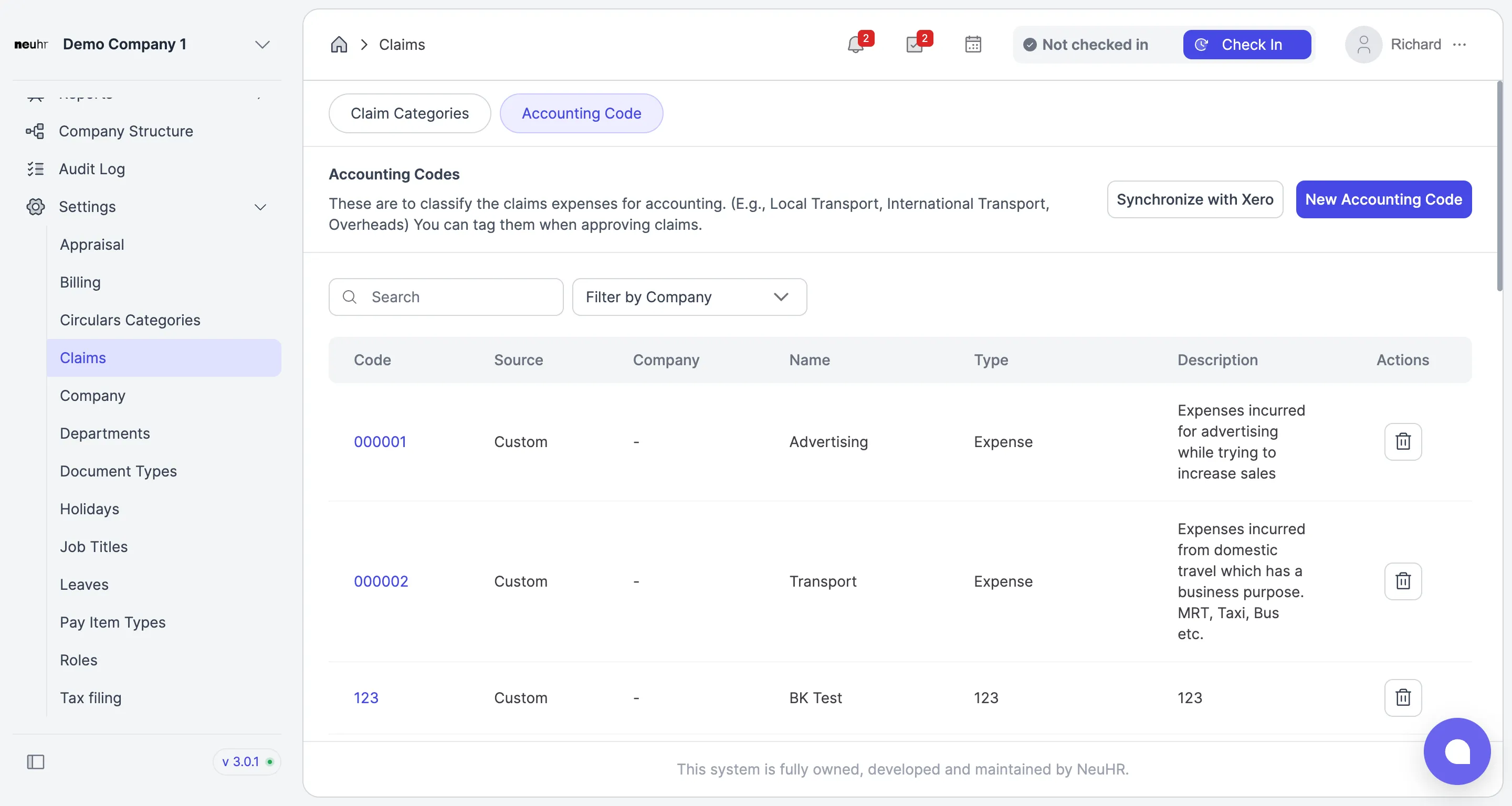Click the Type column header
Viewport: 1512px width, 806px height.
991,359
